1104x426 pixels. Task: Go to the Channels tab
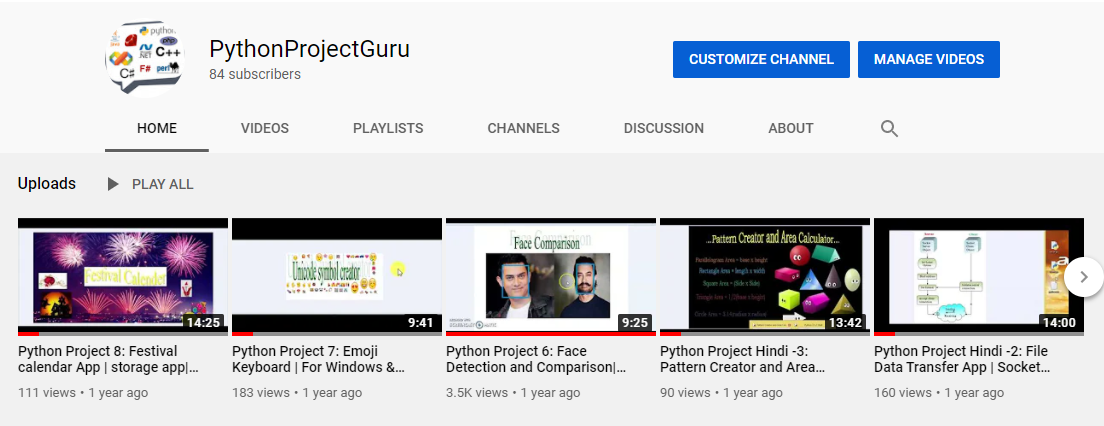[523, 128]
